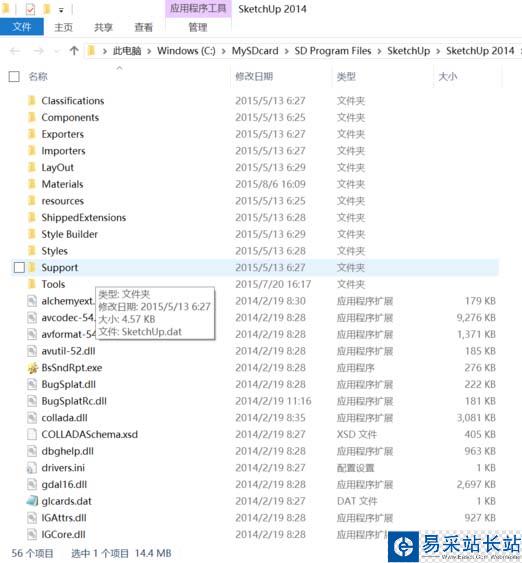Click the folder icon of Exporters
The image size is (522, 563).
pos(32,134)
